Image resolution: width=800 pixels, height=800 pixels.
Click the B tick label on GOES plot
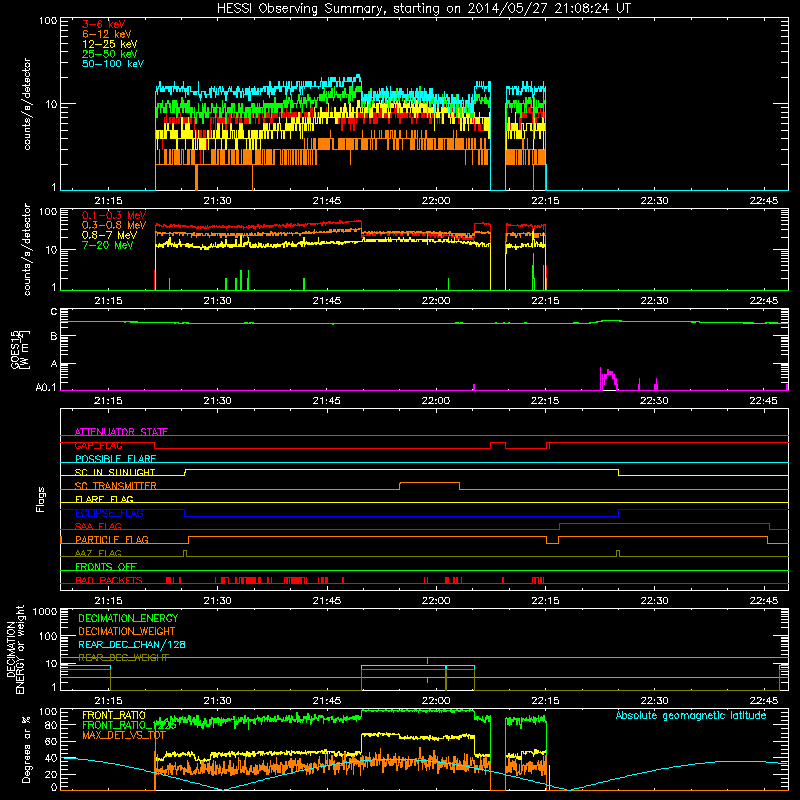point(54,337)
